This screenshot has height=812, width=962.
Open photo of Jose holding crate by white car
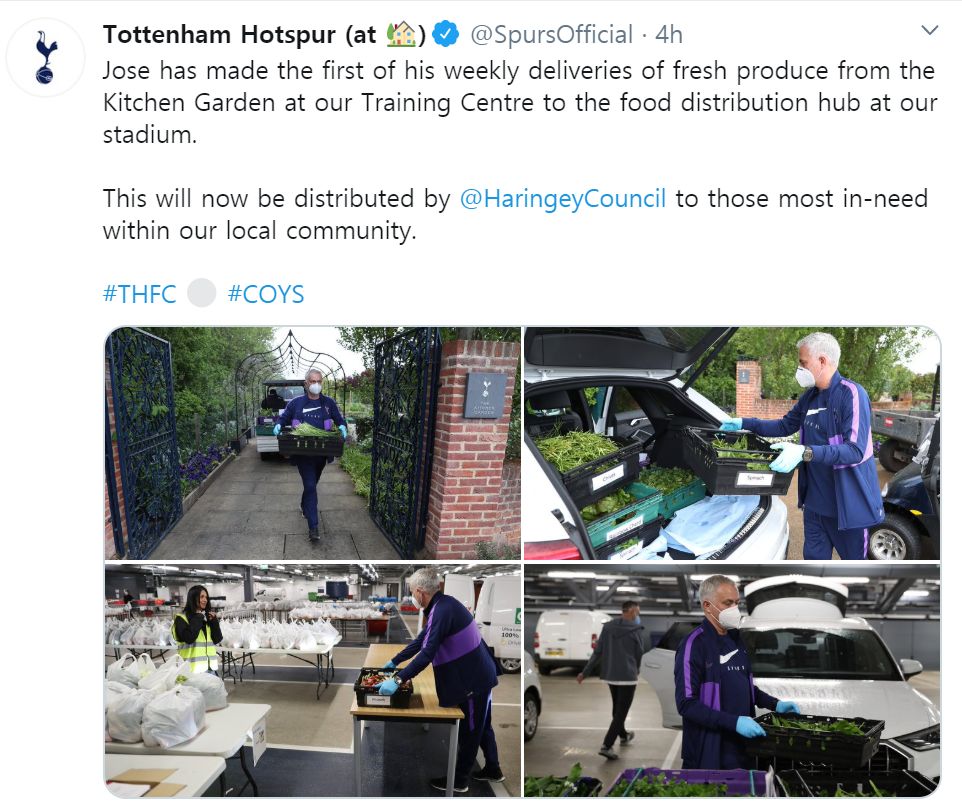[x=732, y=680]
